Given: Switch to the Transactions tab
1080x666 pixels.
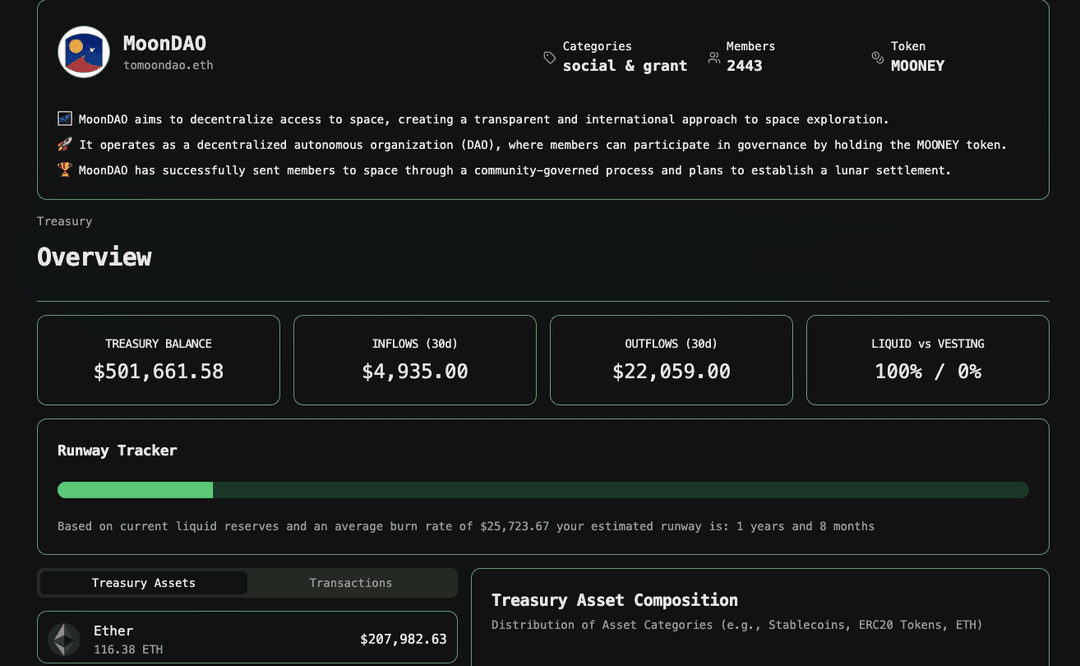Looking at the screenshot, I should pos(351,583).
